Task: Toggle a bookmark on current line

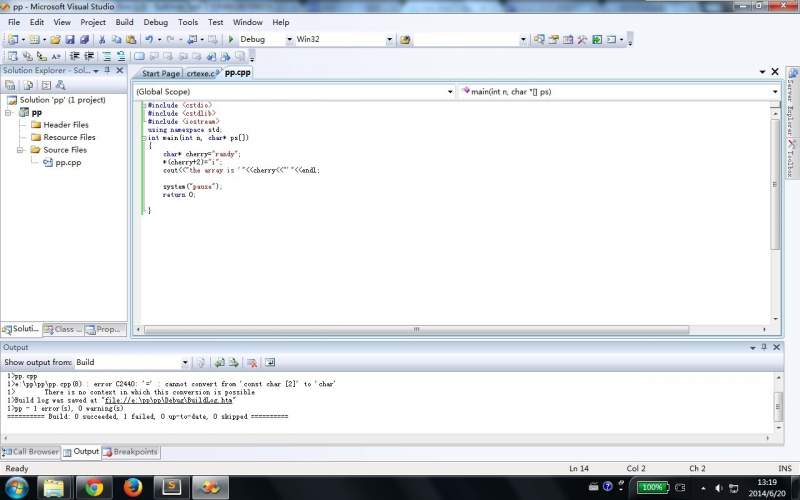Action: tap(139, 56)
